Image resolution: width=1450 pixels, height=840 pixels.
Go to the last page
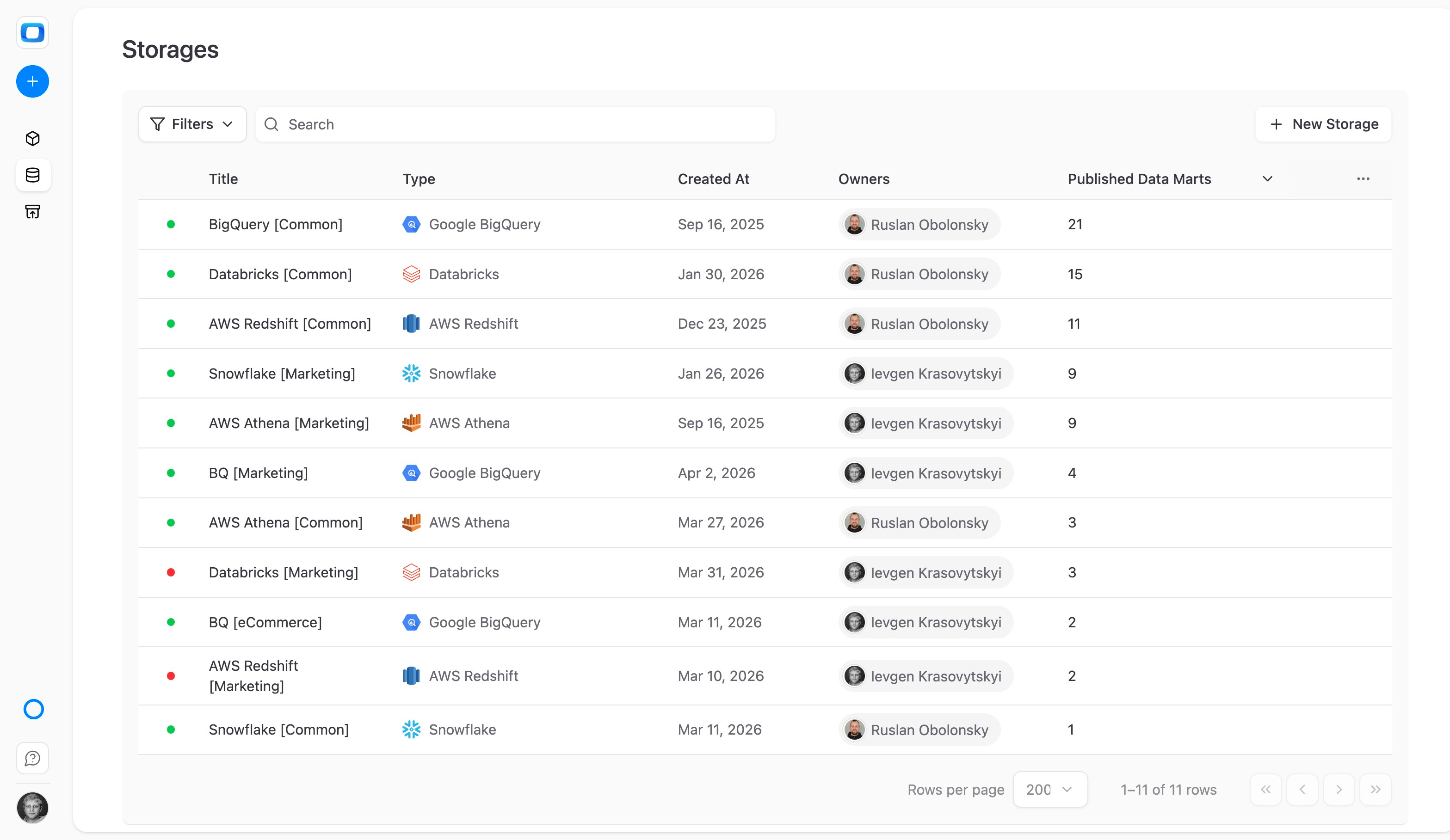1375,790
